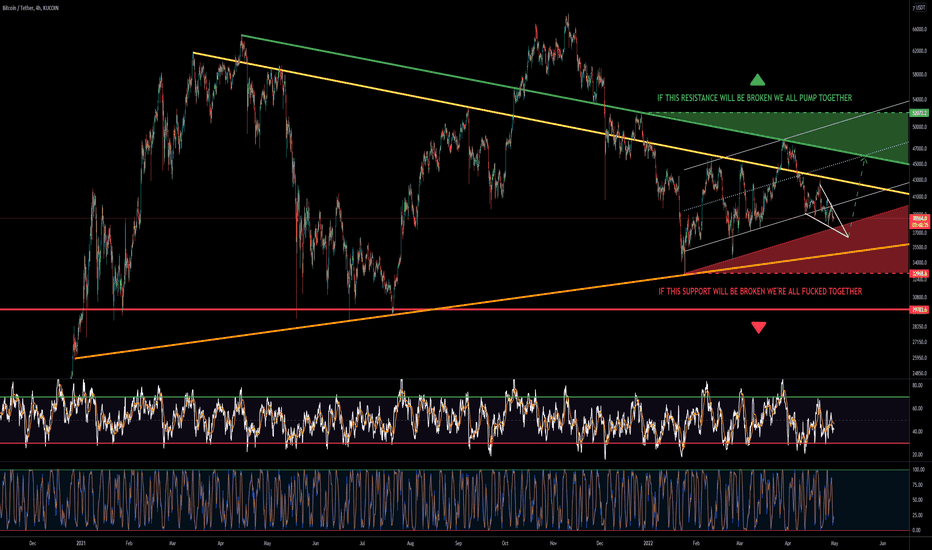Select the dashed green projection arrow
Screen dimensions: 932x550
[x=858, y=190]
